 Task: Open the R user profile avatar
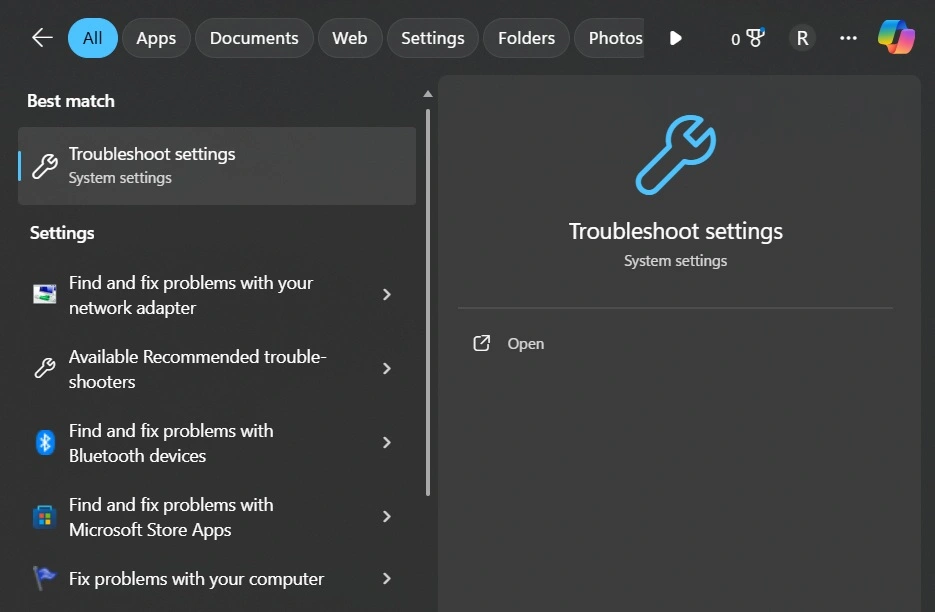click(801, 38)
